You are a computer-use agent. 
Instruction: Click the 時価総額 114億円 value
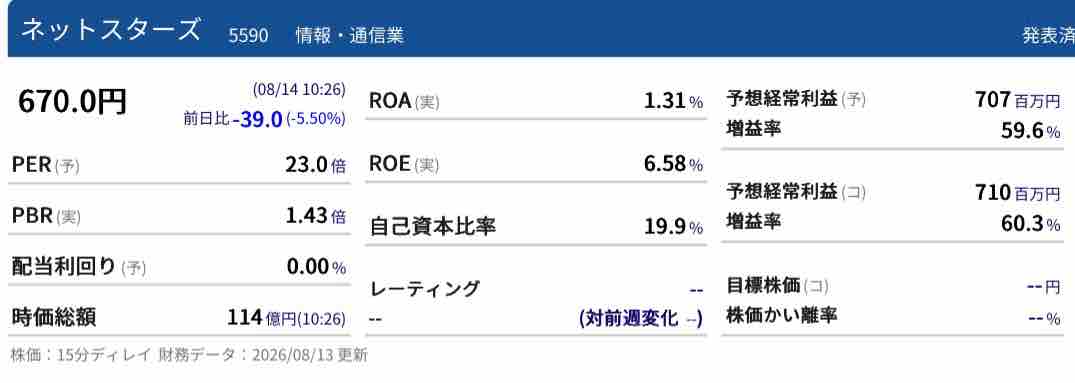(x=286, y=317)
